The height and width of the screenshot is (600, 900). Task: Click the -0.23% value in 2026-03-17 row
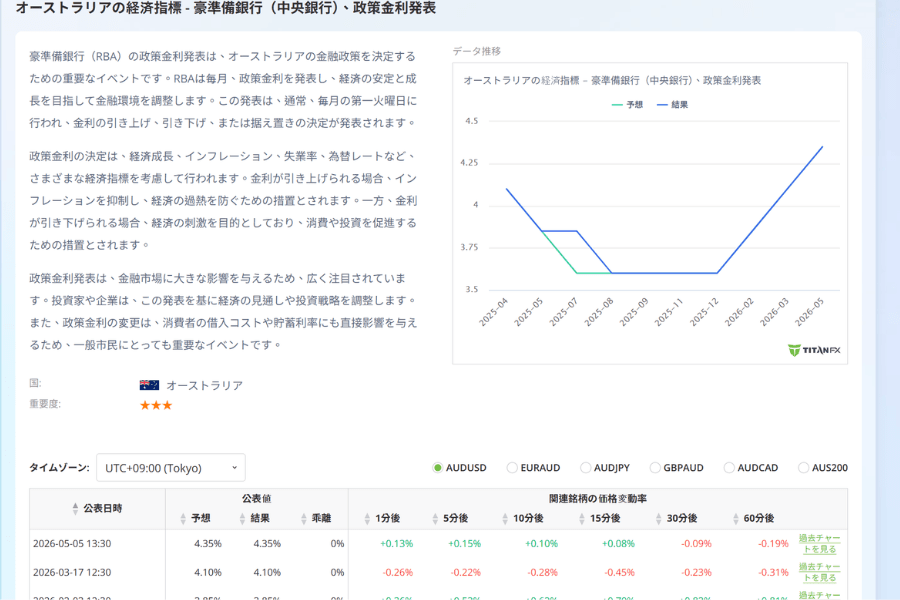696,572
